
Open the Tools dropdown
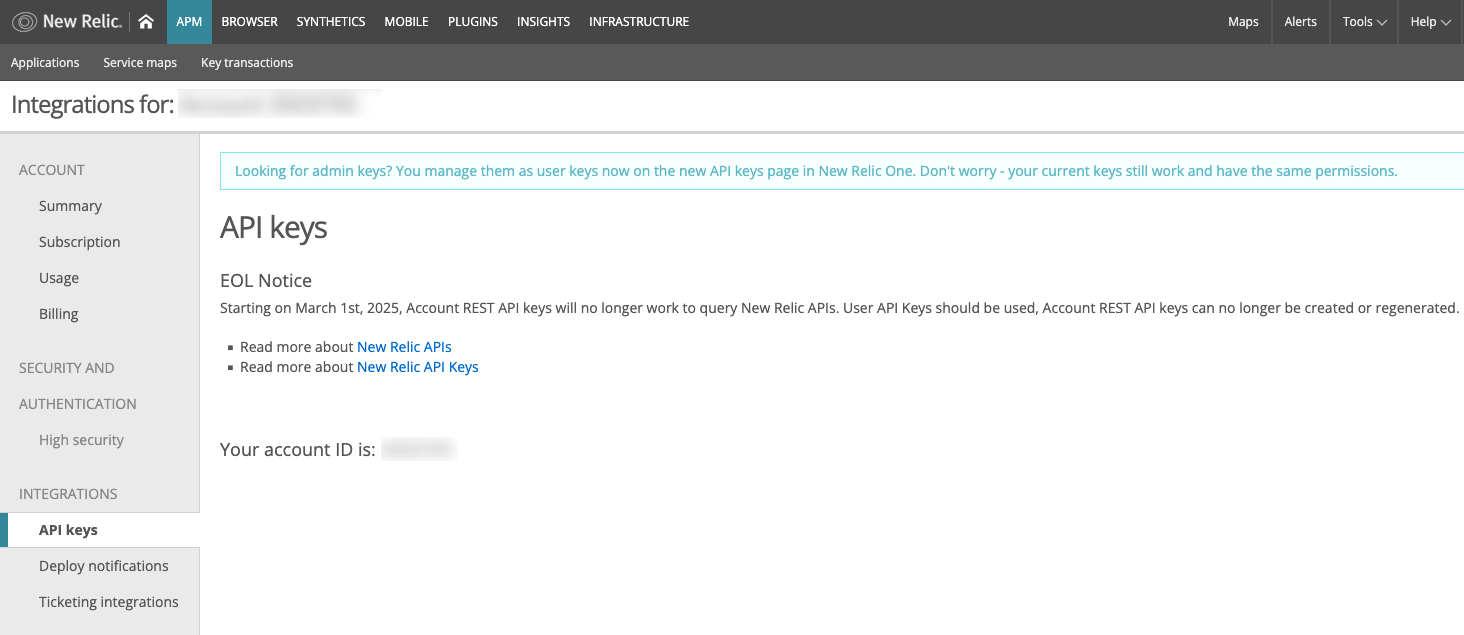click(1362, 21)
